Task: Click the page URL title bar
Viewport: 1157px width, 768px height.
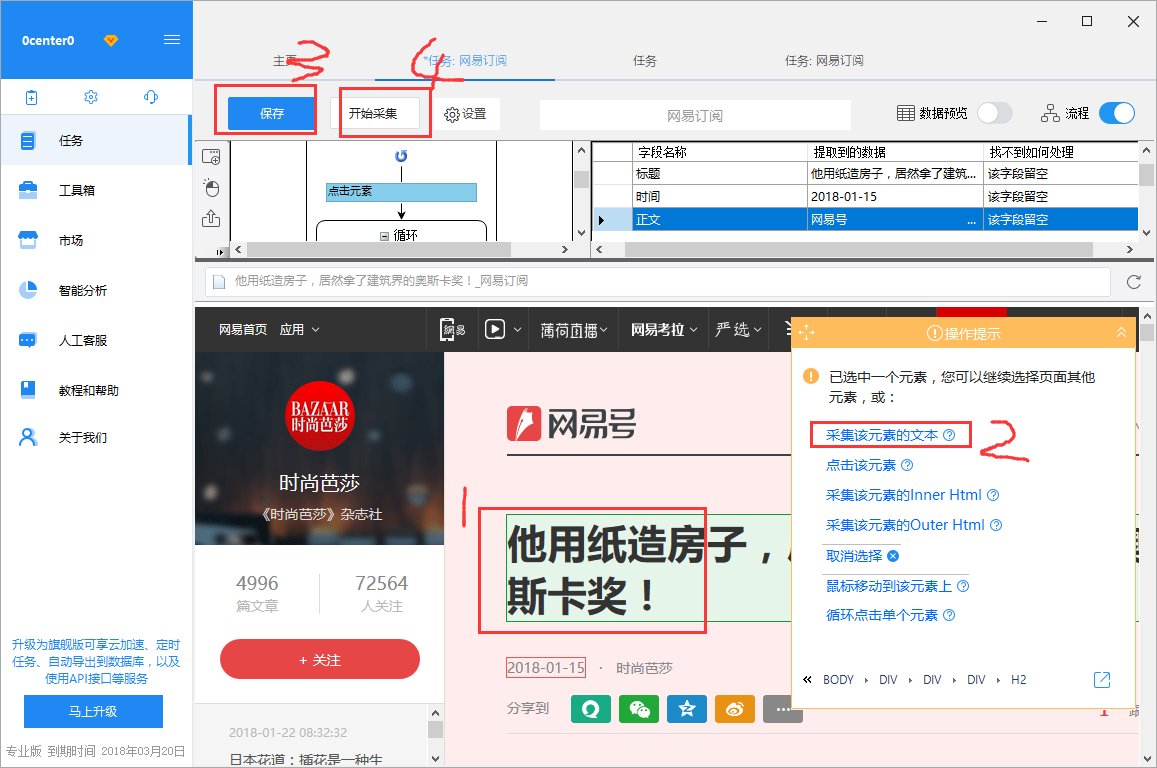Action: pos(657,281)
